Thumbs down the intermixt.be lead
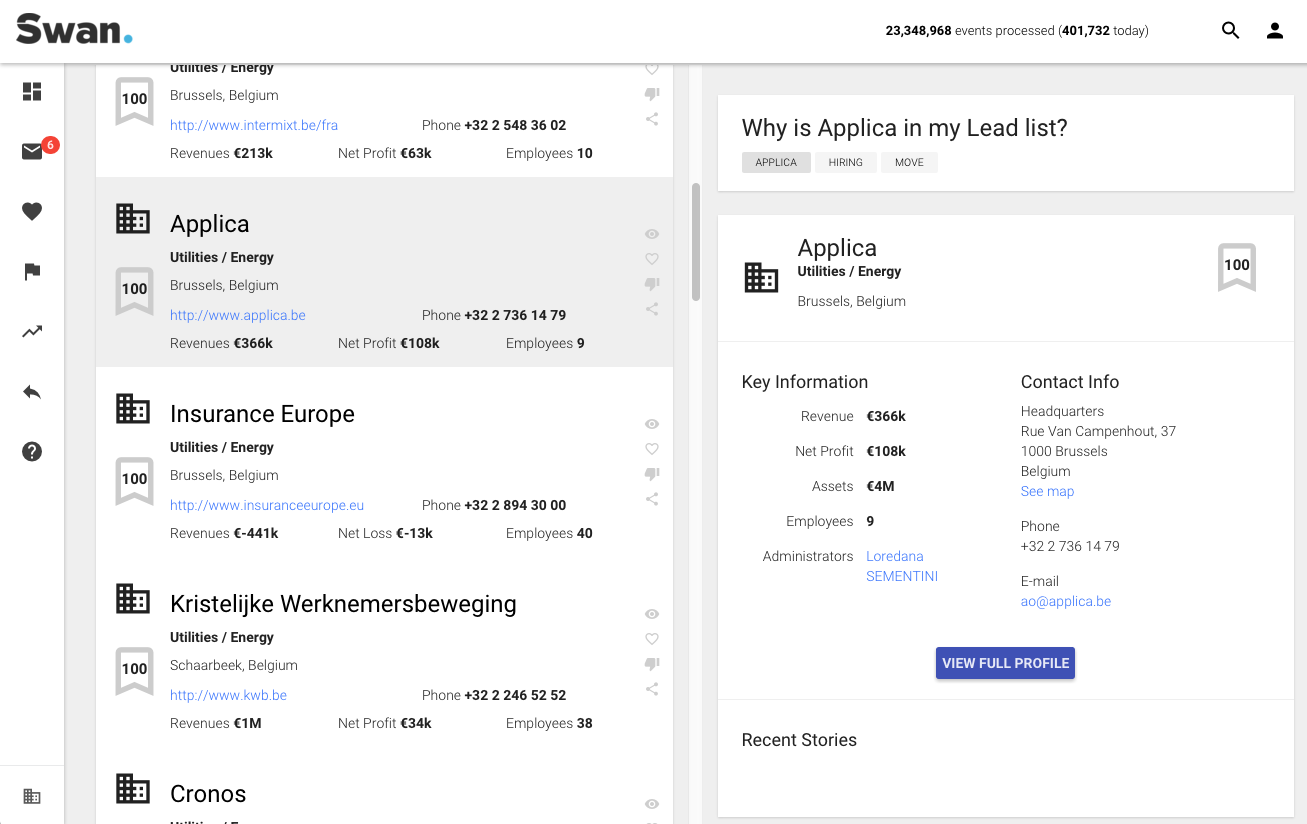Image resolution: width=1307 pixels, height=824 pixels. click(652, 94)
